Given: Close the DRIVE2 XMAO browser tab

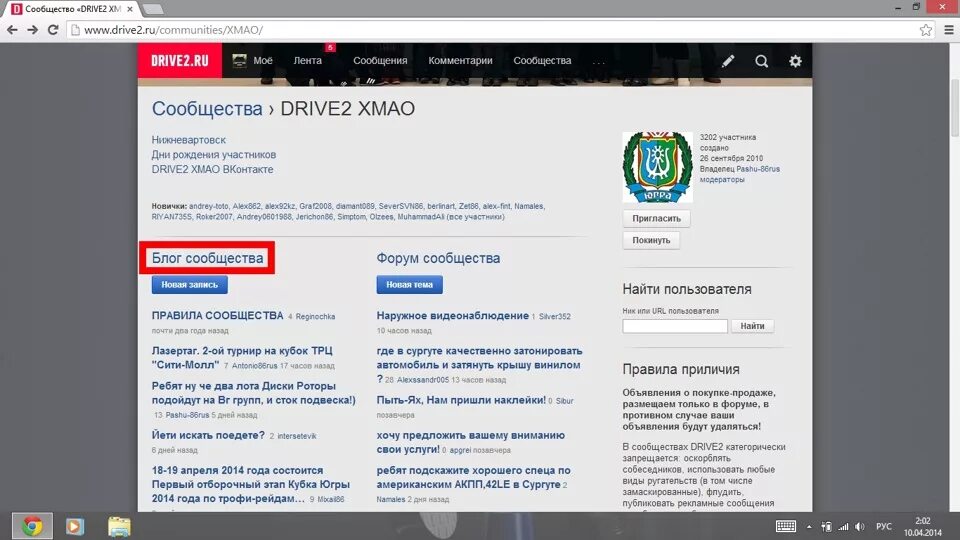Looking at the screenshot, I should click(x=129, y=9).
